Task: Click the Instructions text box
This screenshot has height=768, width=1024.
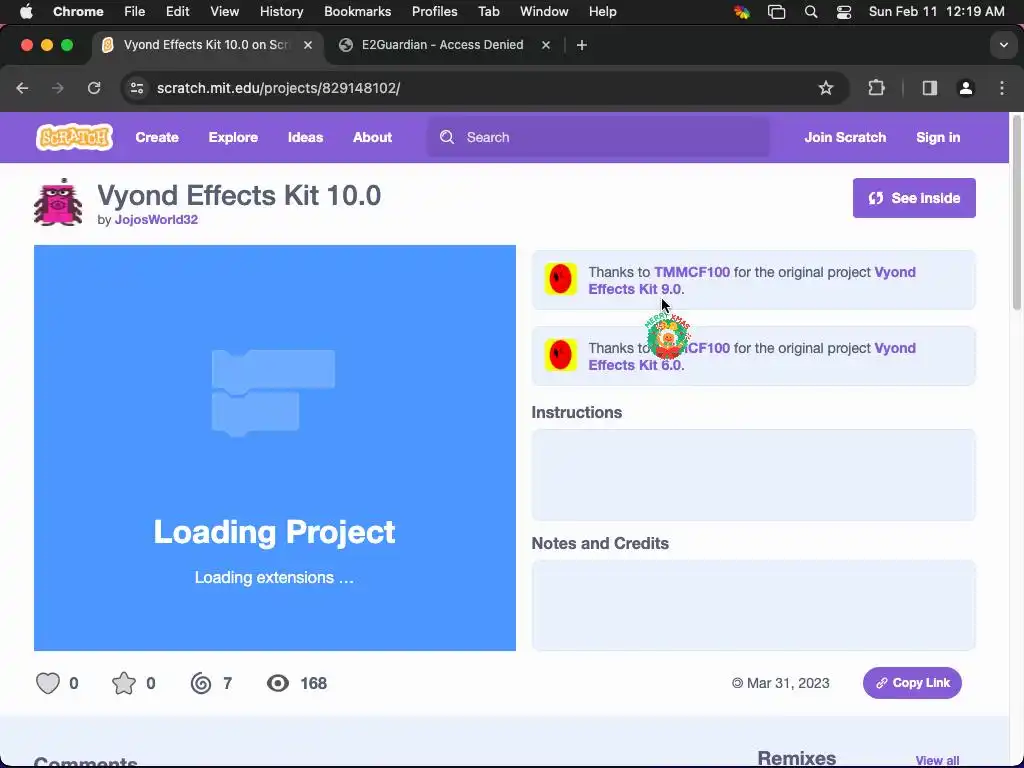Action: [753, 475]
